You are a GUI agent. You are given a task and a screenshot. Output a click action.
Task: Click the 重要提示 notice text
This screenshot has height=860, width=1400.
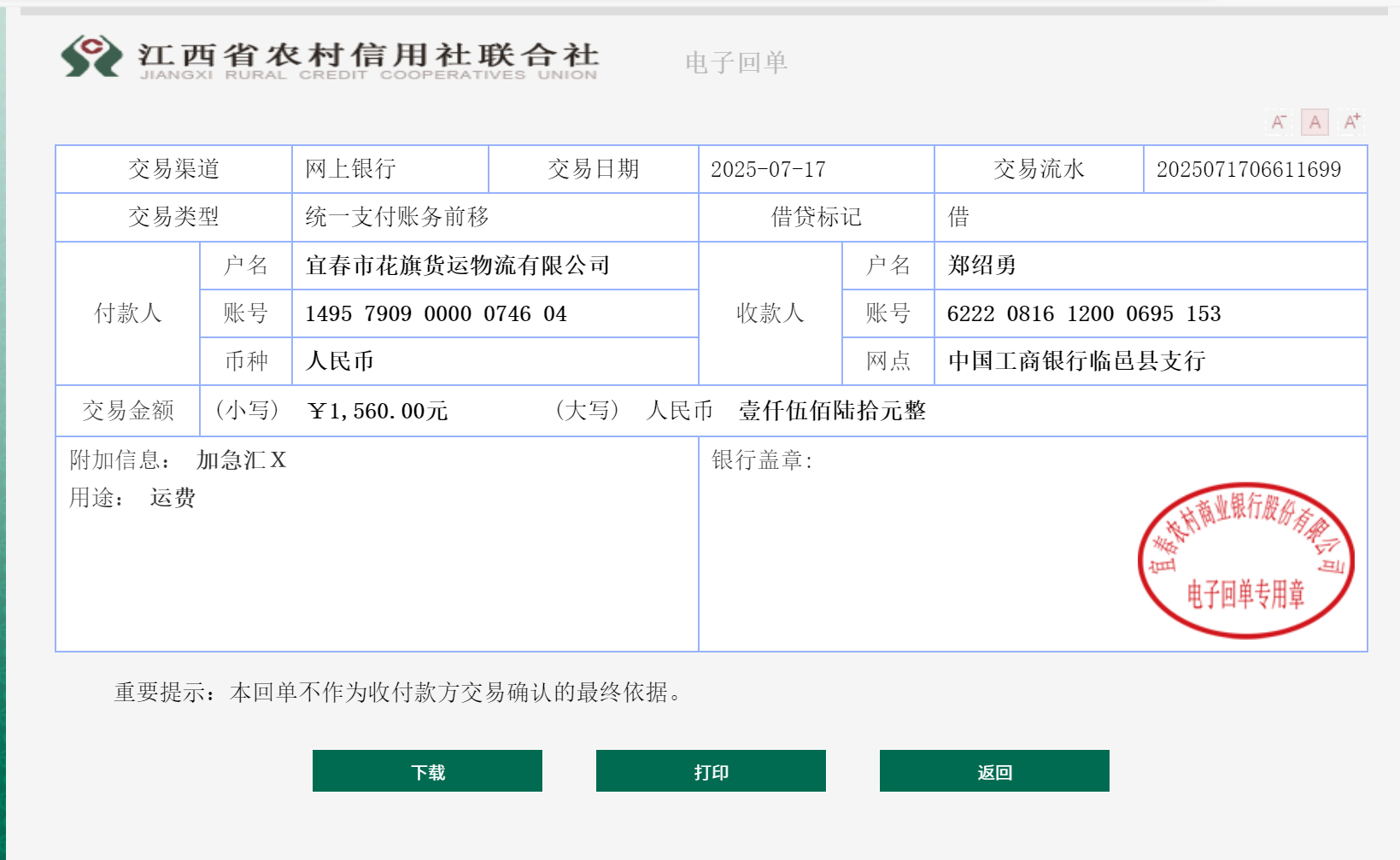pos(398,693)
